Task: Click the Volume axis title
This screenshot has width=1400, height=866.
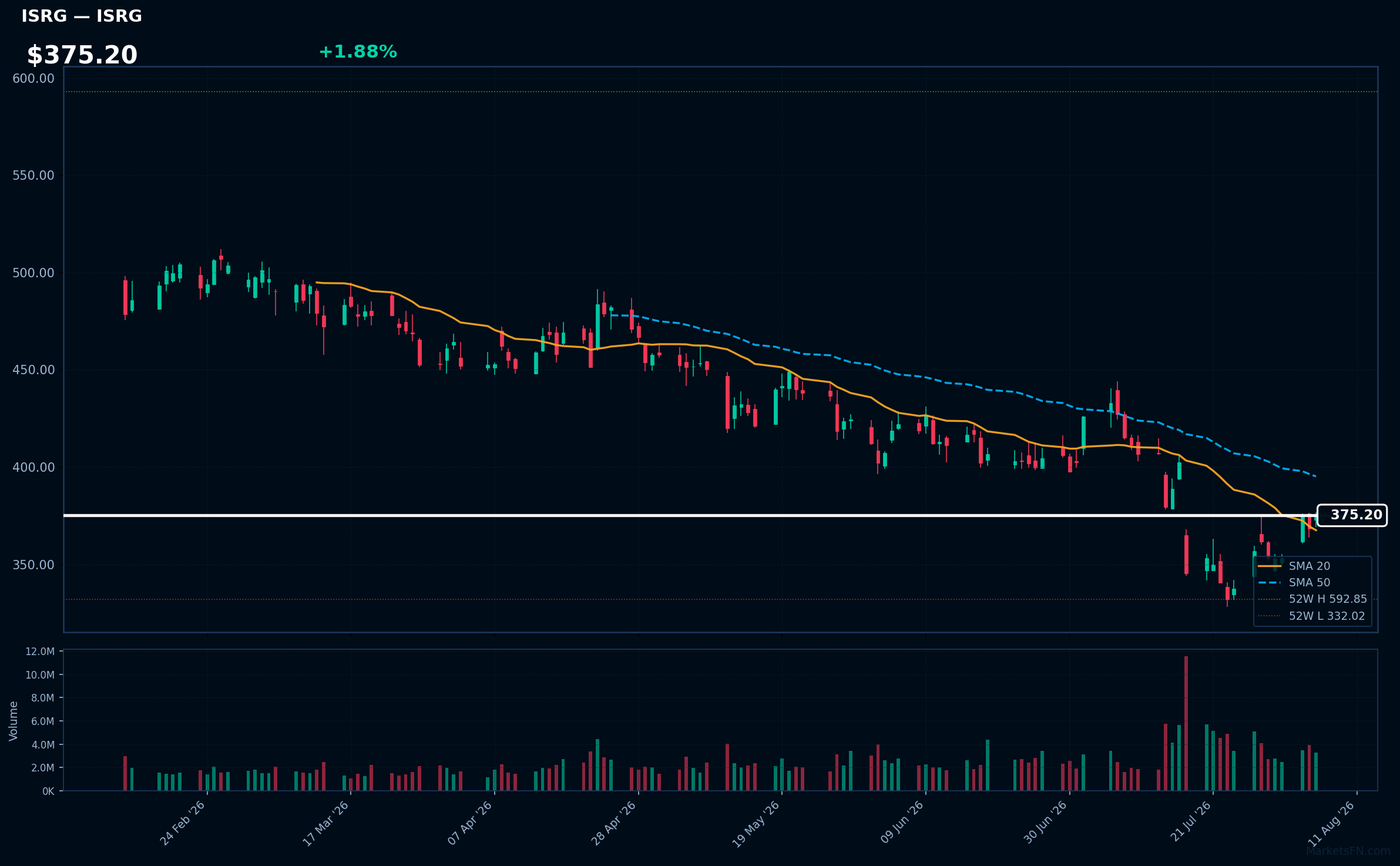Action: coord(14,721)
